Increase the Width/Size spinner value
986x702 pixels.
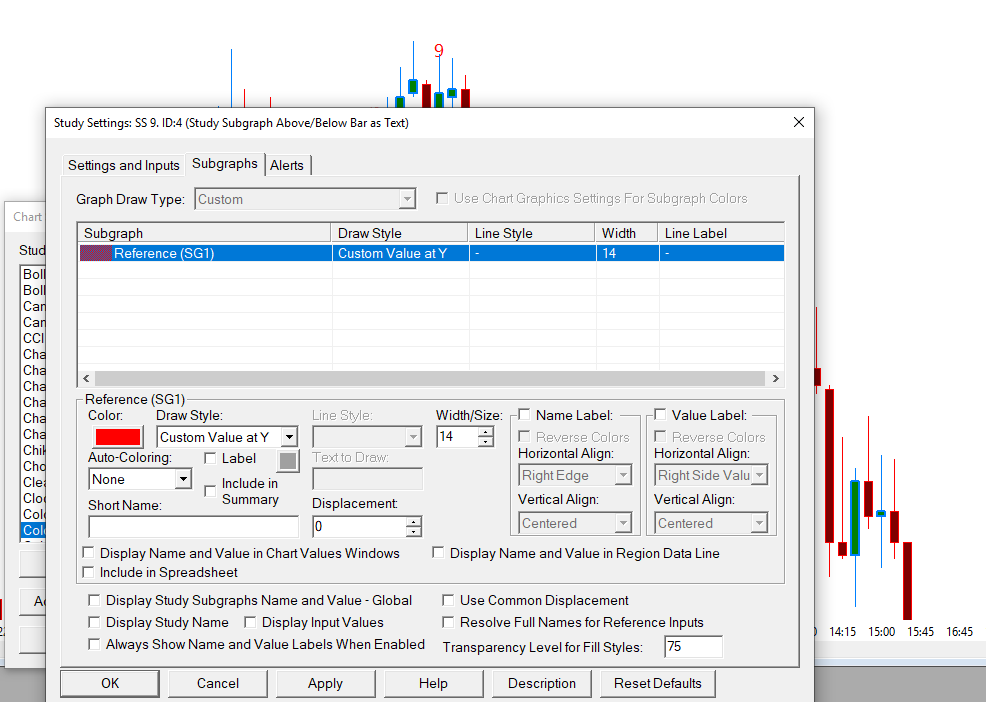[x=486, y=432]
